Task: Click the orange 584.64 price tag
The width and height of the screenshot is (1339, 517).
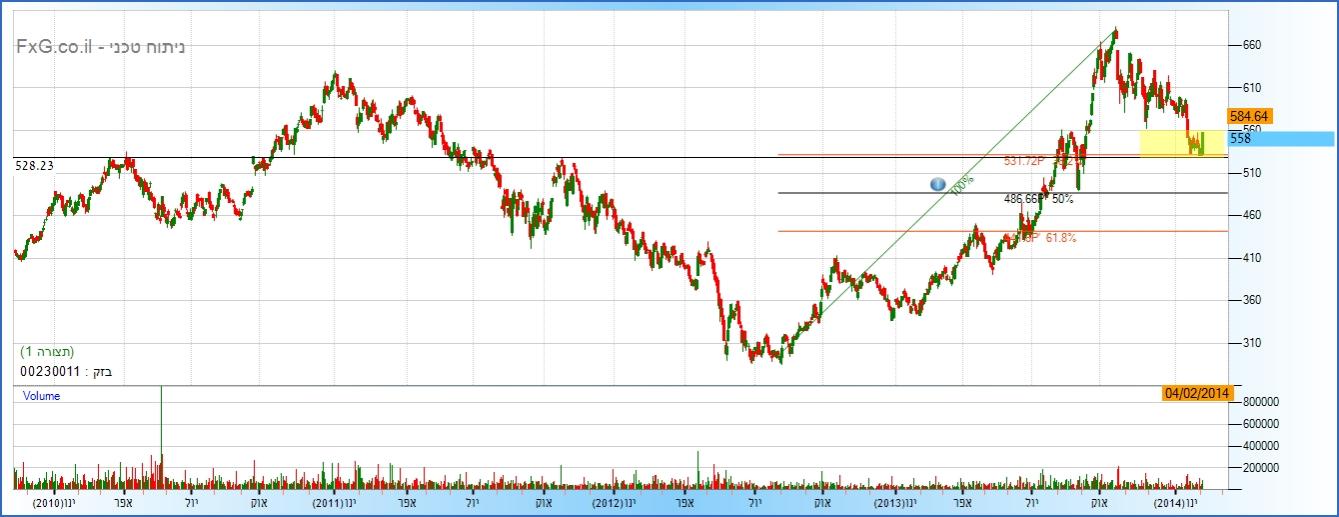Action: (x=1249, y=117)
